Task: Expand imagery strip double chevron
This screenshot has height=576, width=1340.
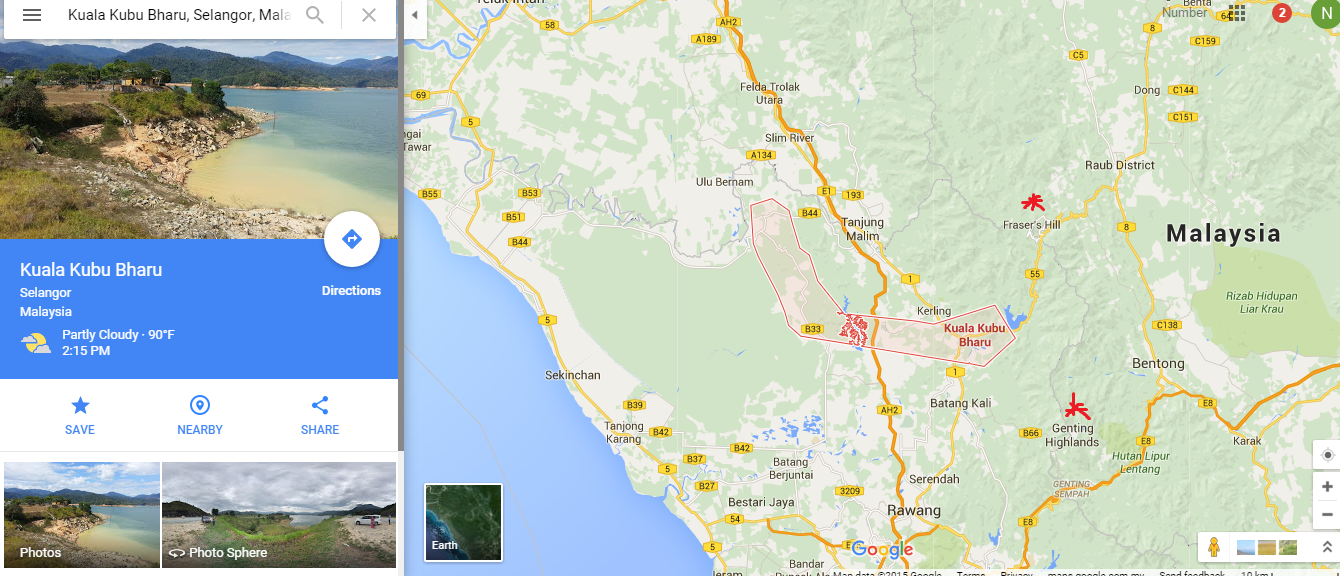Action: [1326, 547]
